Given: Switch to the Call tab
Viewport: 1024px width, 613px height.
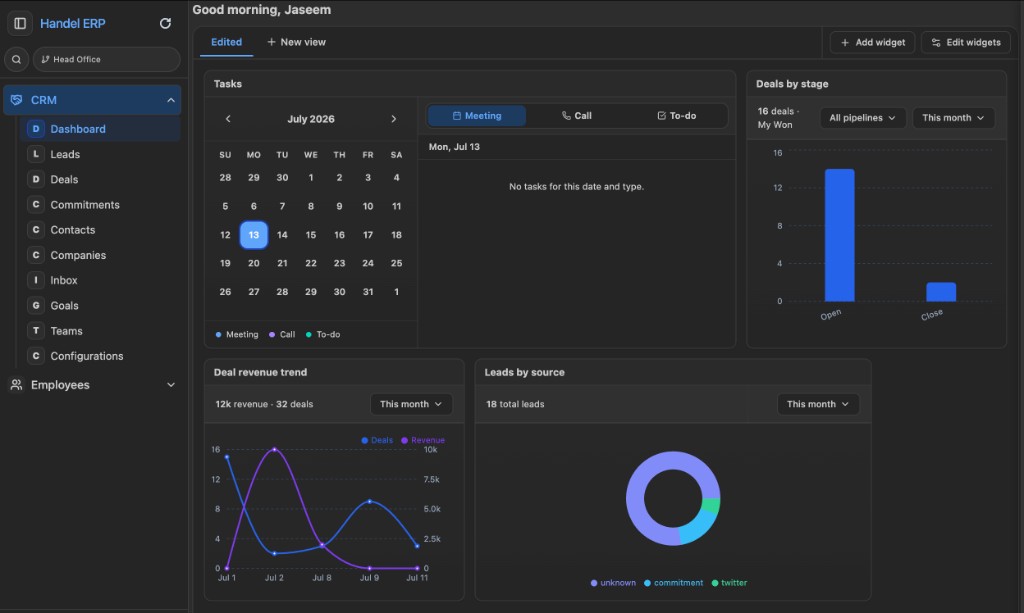Looking at the screenshot, I should [x=577, y=116].
